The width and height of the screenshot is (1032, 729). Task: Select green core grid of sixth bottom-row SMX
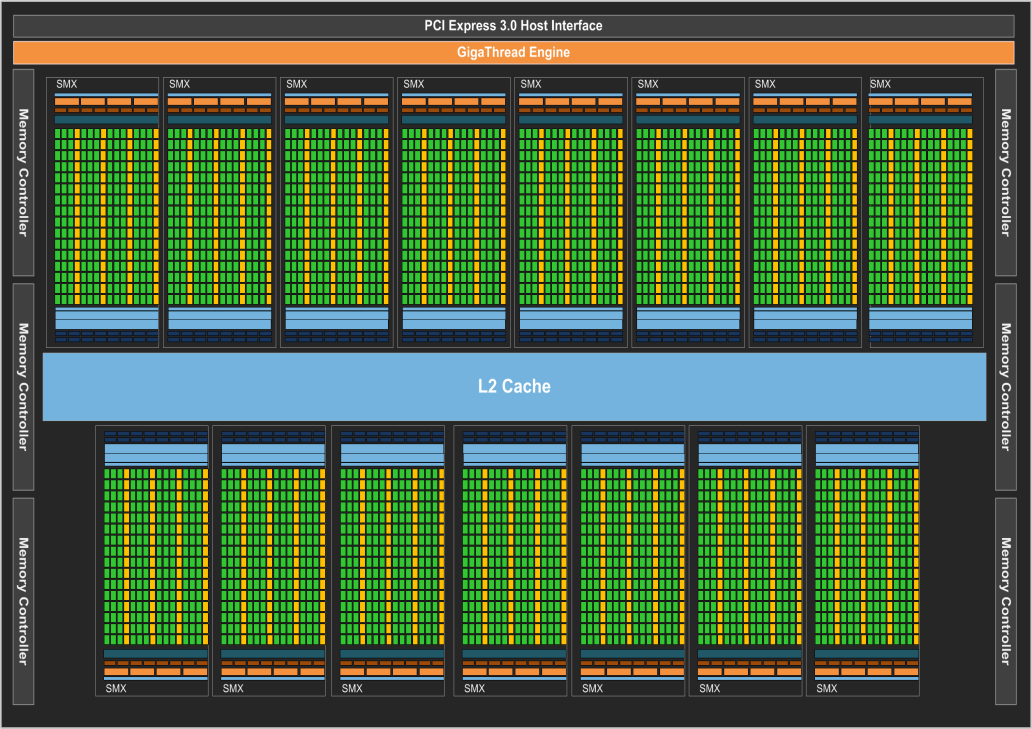[749, 556]
